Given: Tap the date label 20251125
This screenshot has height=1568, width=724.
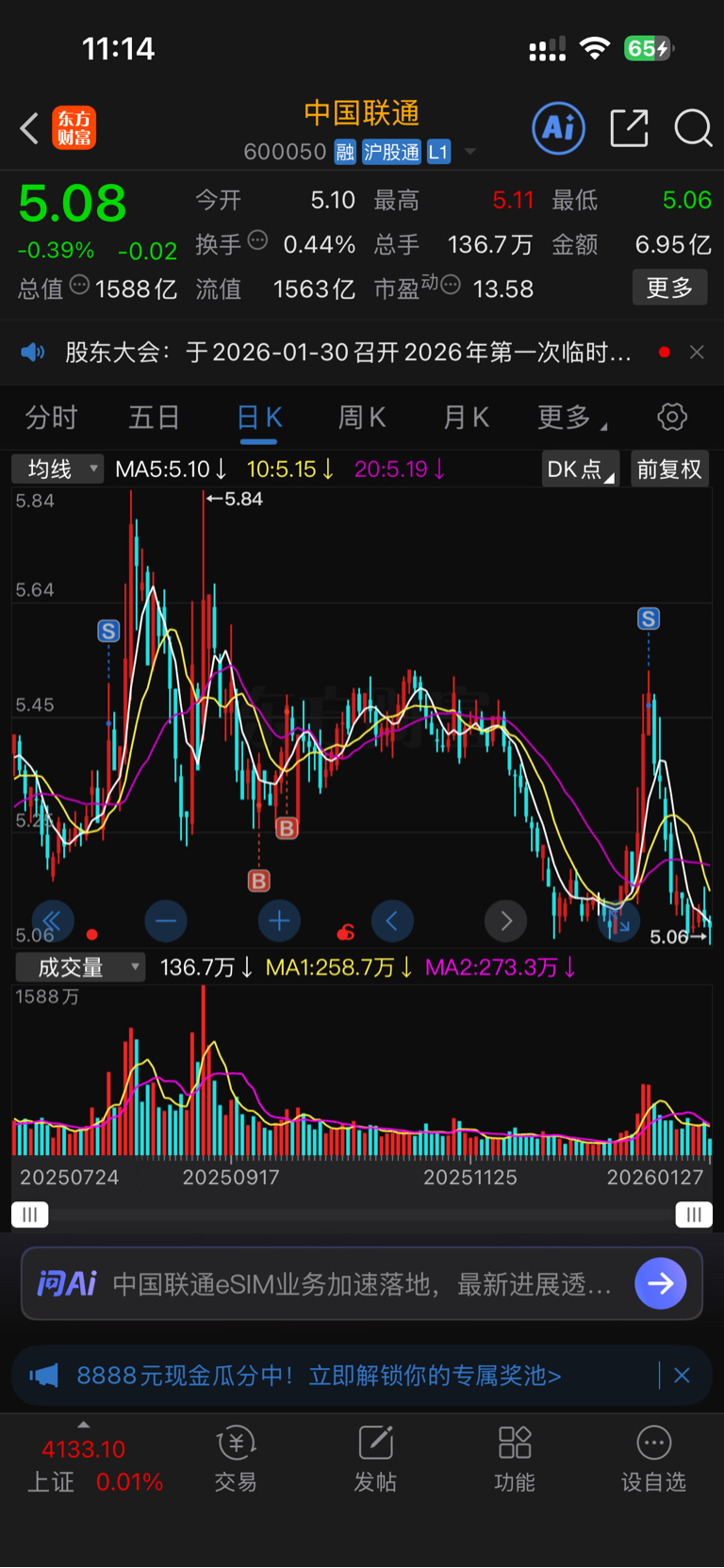Looking at the screenshot, I should coord(470,1177).
